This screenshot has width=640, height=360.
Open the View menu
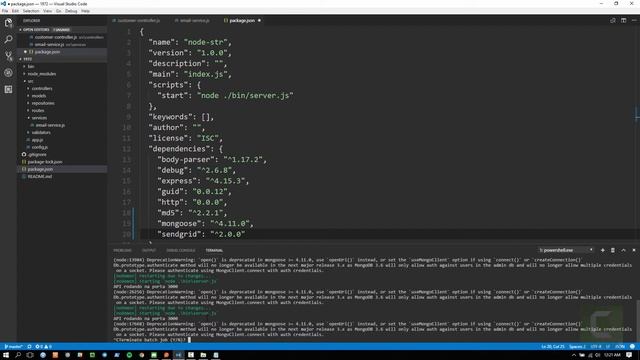(47, 11)
